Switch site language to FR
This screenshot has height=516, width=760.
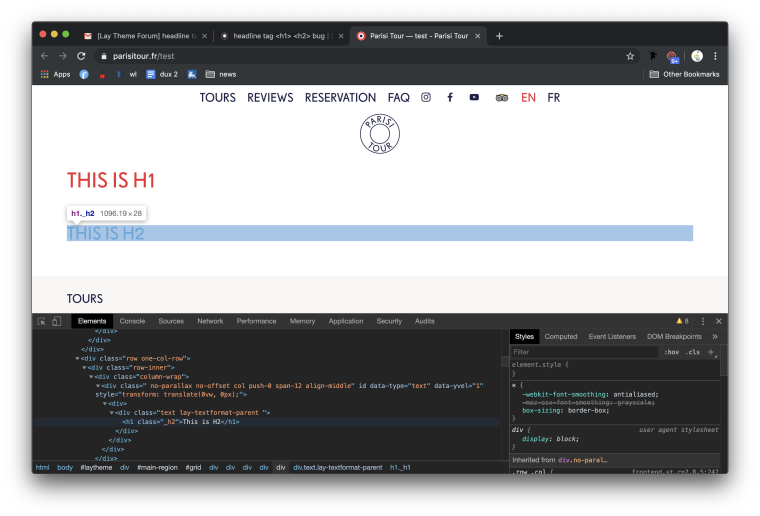point(553,98)
